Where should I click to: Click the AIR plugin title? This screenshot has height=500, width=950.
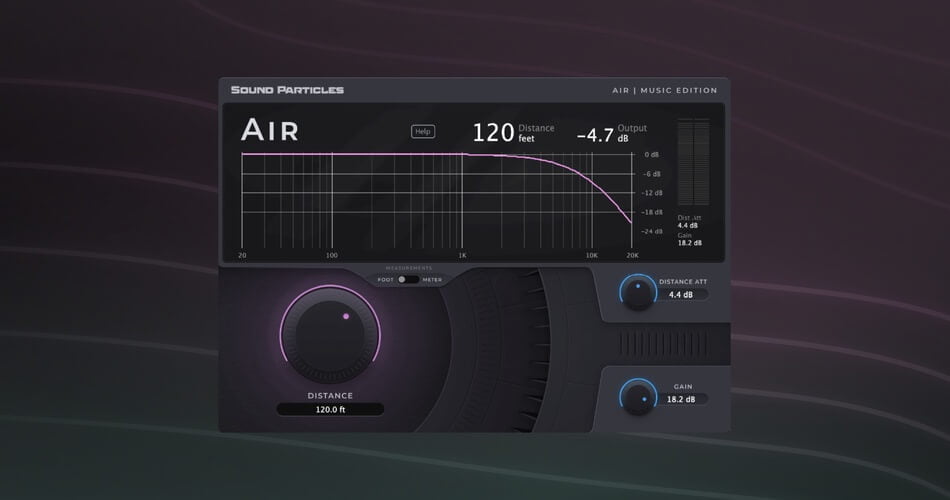pos(270,130)
